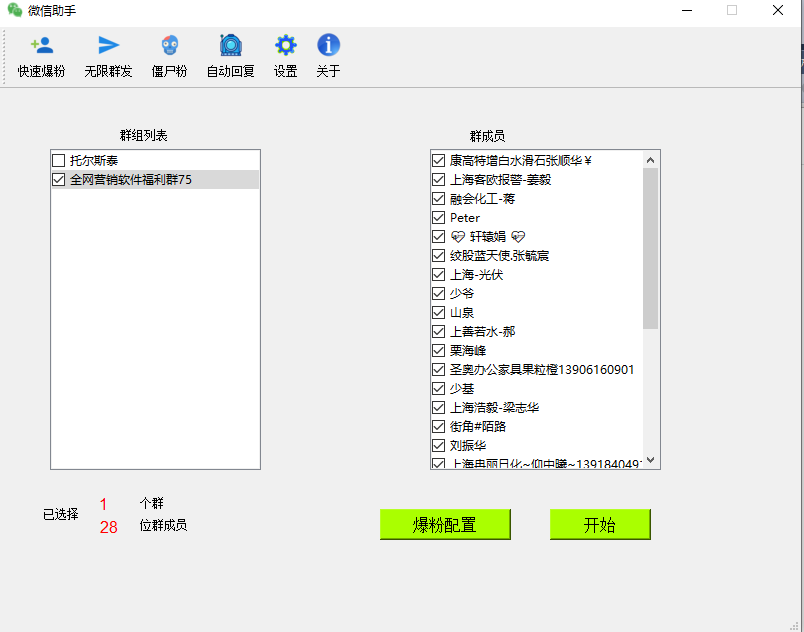Viewport: 804px width, 632px height.
Task: Uncheck the 少爷 member checkbox
Action: pos(439,294)
